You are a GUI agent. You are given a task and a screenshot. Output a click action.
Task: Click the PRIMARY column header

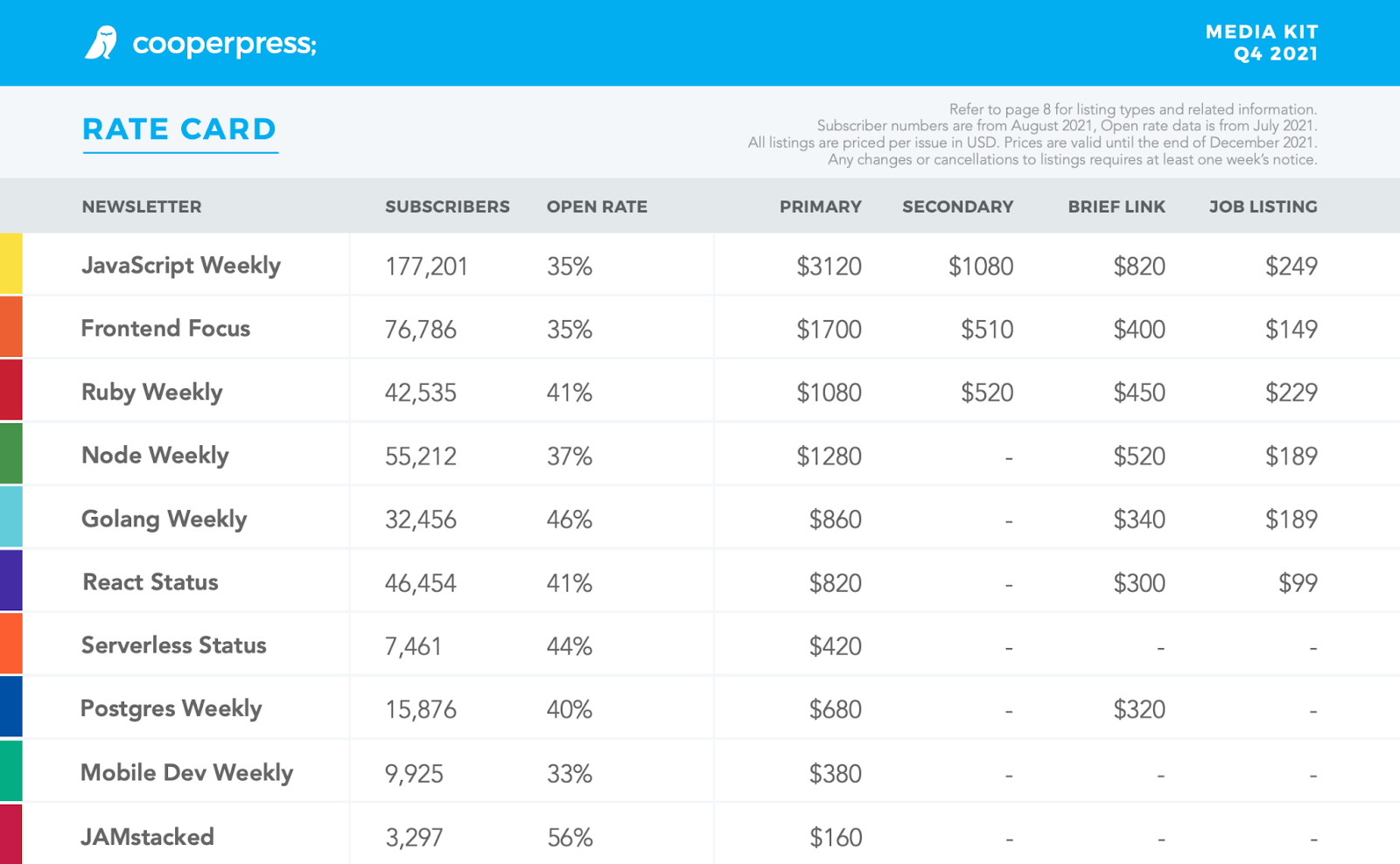(820, 207)
